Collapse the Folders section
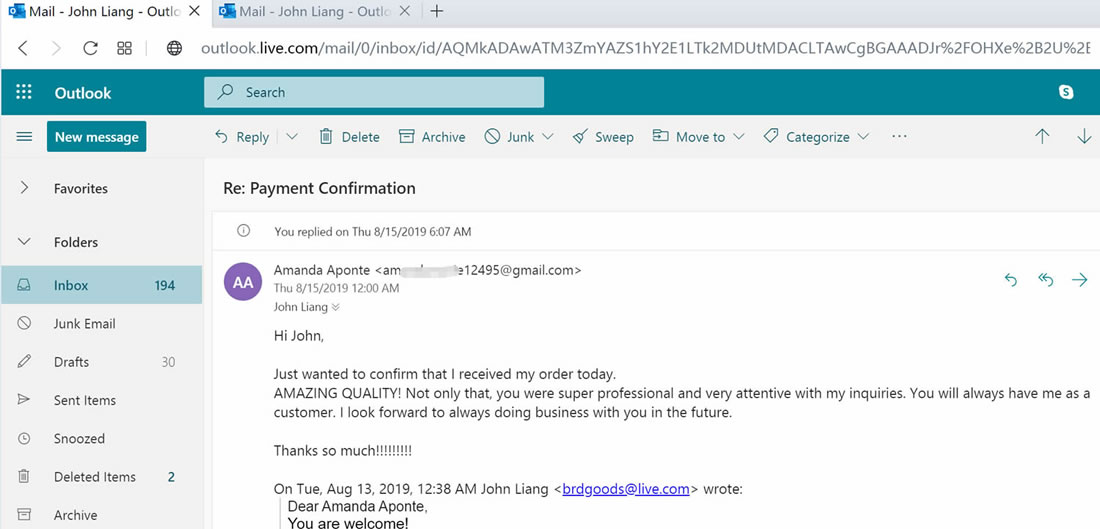The image size is (1100, 529). pos(24,242)
